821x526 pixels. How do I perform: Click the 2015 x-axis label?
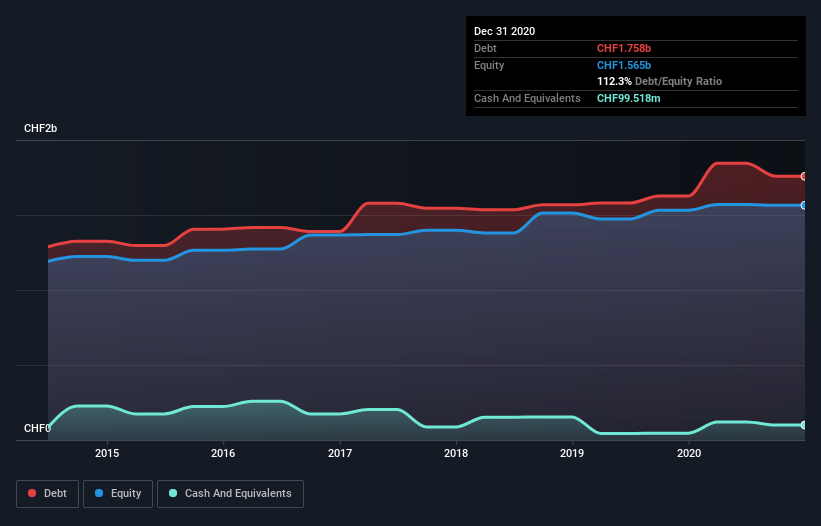[107, 453]
